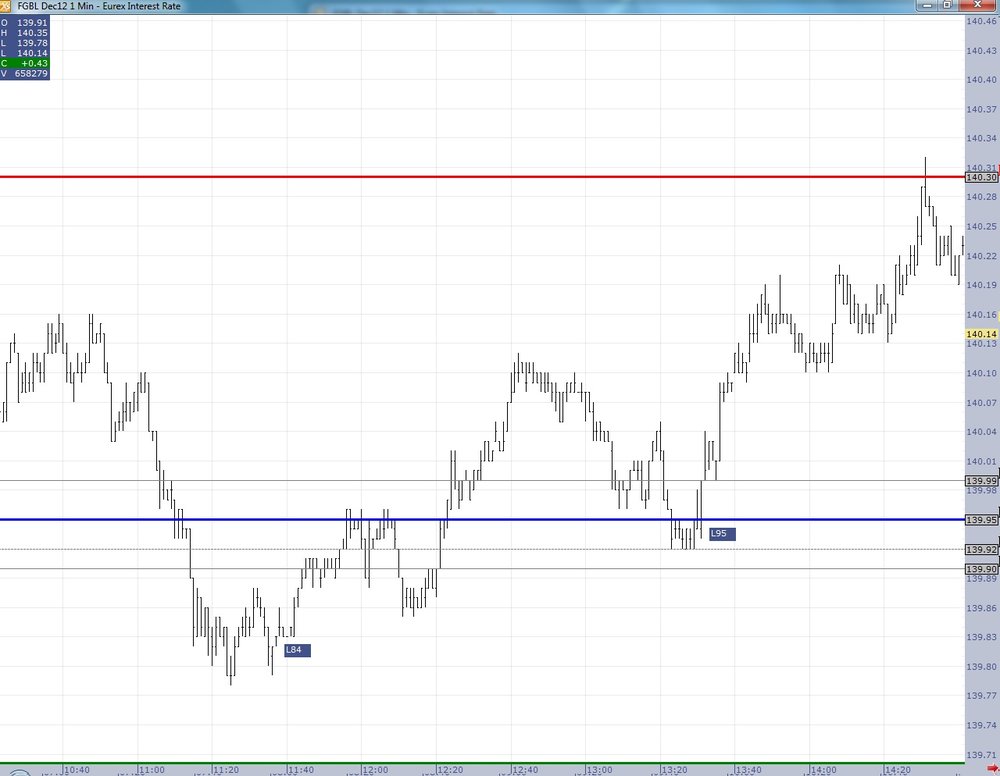This screenshot has width=1000, height=776.
Task: Click the 140.22 price axis label
Action: pos(982,256)
